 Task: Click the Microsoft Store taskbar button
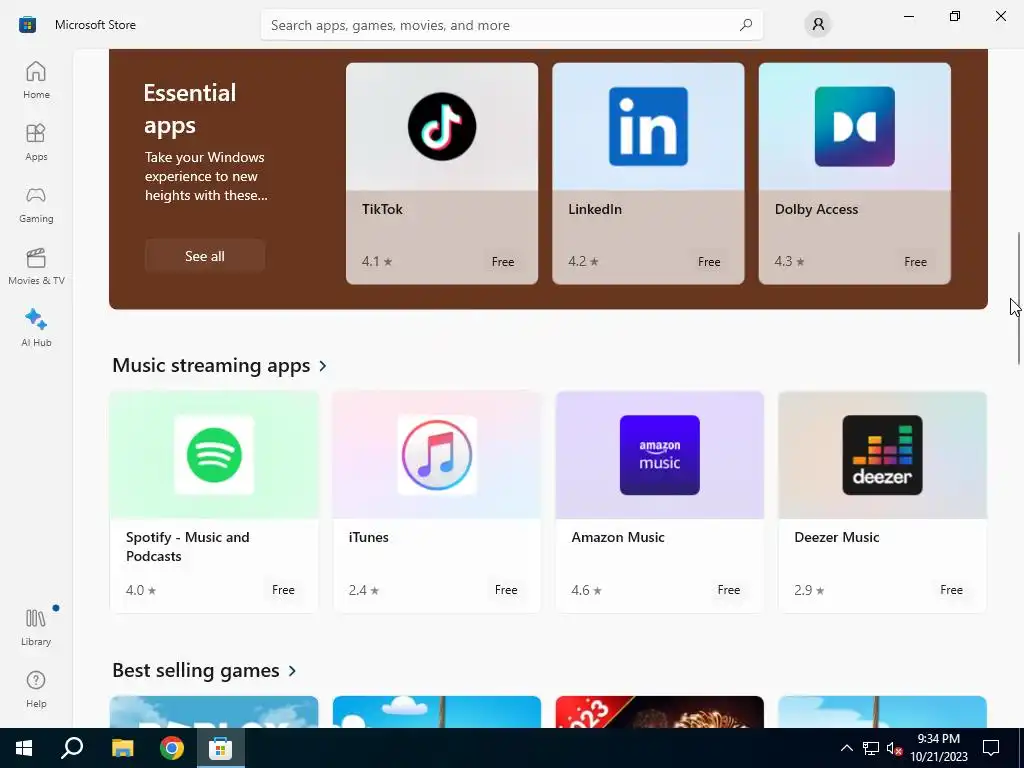(221, 748)
